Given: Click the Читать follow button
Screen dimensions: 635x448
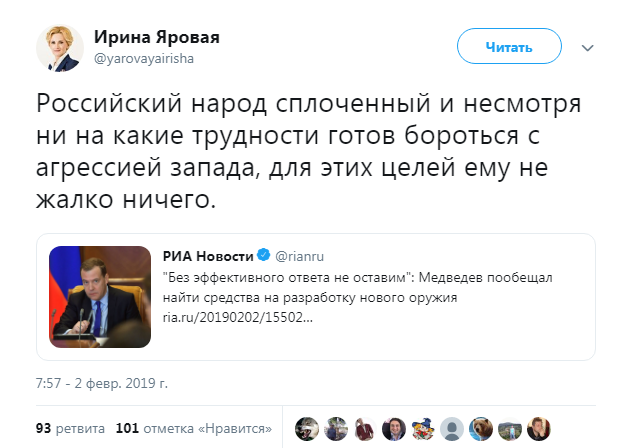Looking at the screenshot, I should [508, 47].
